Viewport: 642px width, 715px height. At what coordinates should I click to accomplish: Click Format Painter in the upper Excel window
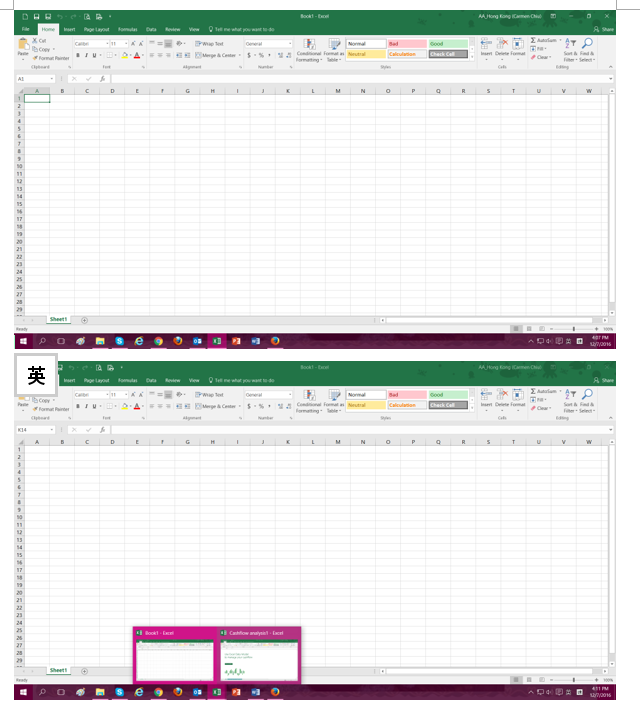click(51, 58)
